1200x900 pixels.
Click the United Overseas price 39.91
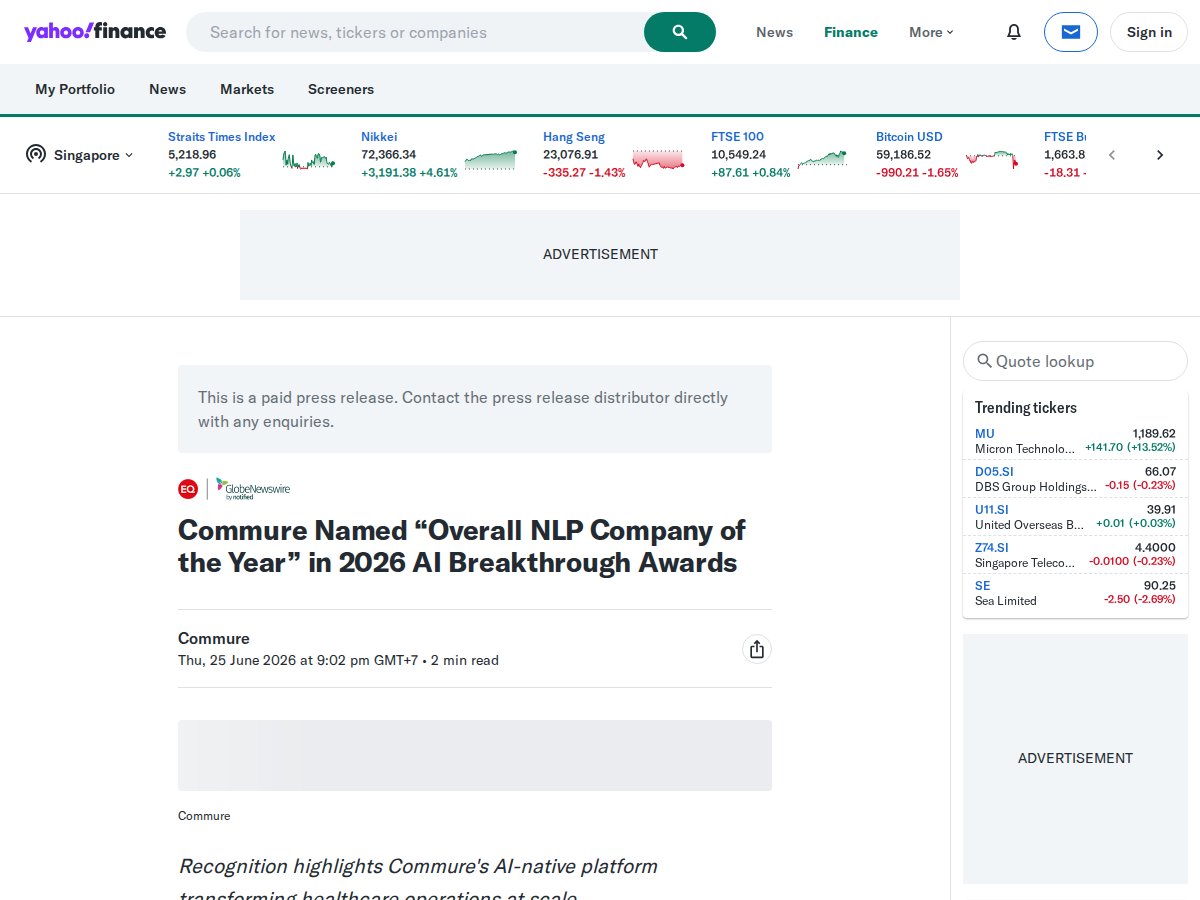[1160, 509]
